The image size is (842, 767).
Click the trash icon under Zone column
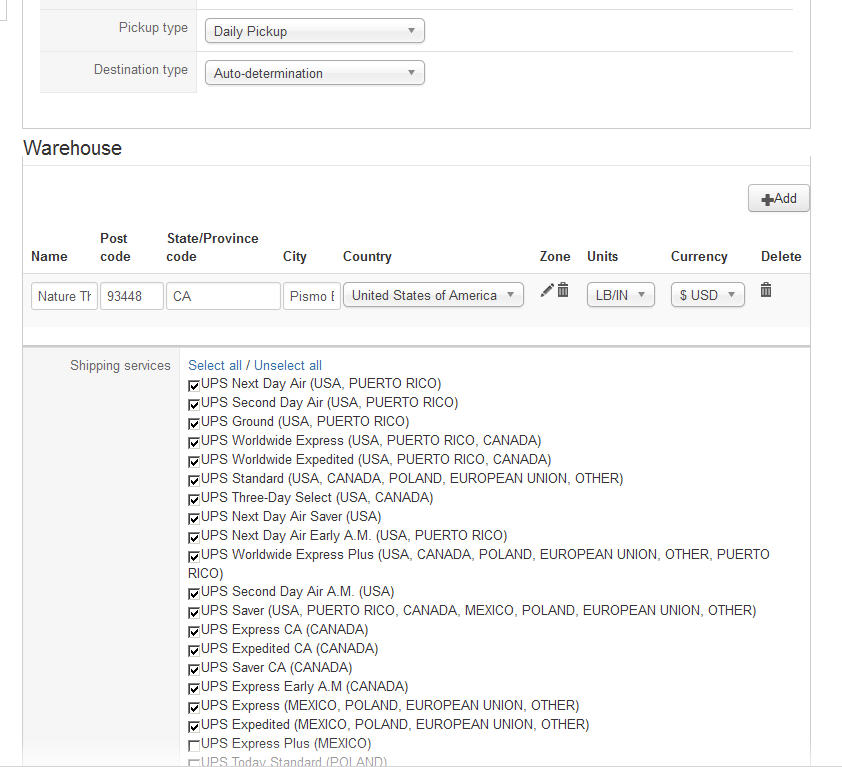point(563,290)
